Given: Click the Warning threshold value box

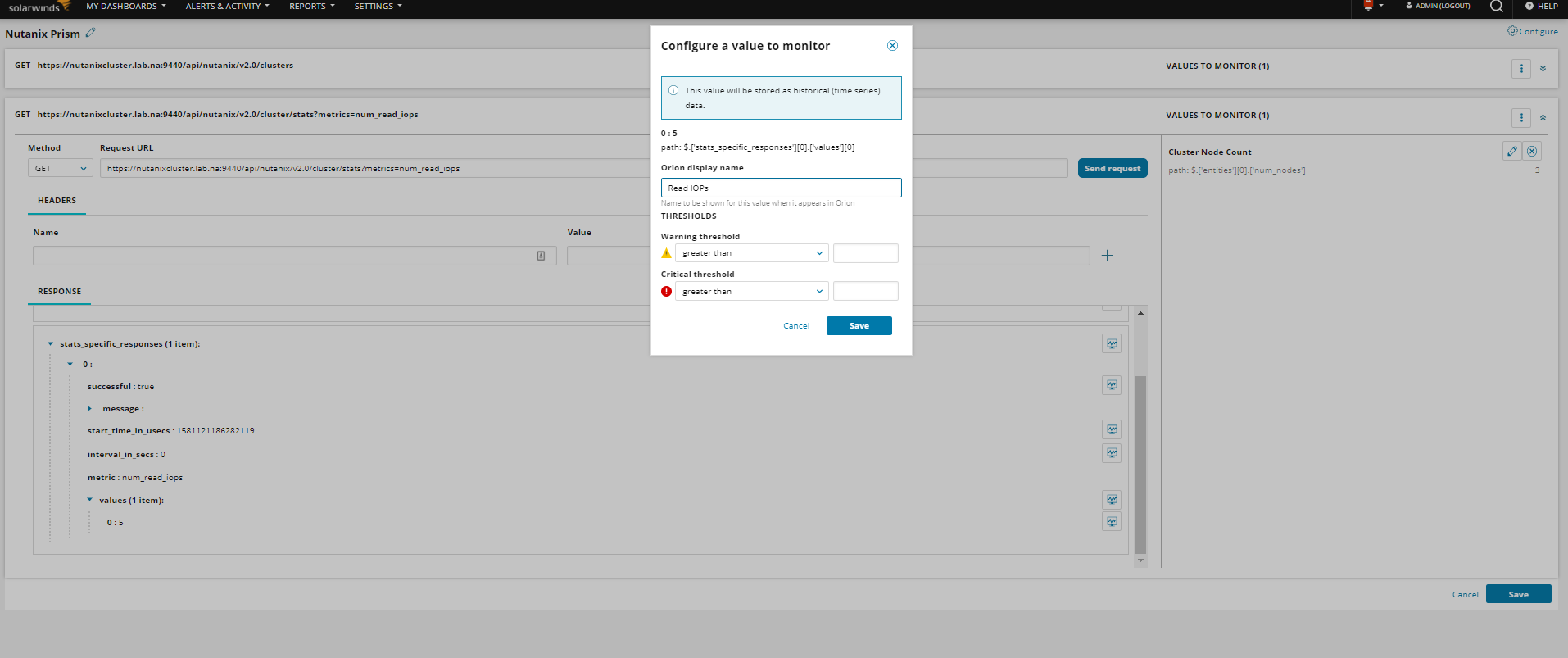Looking at the screenshot, I should point(865,253).
